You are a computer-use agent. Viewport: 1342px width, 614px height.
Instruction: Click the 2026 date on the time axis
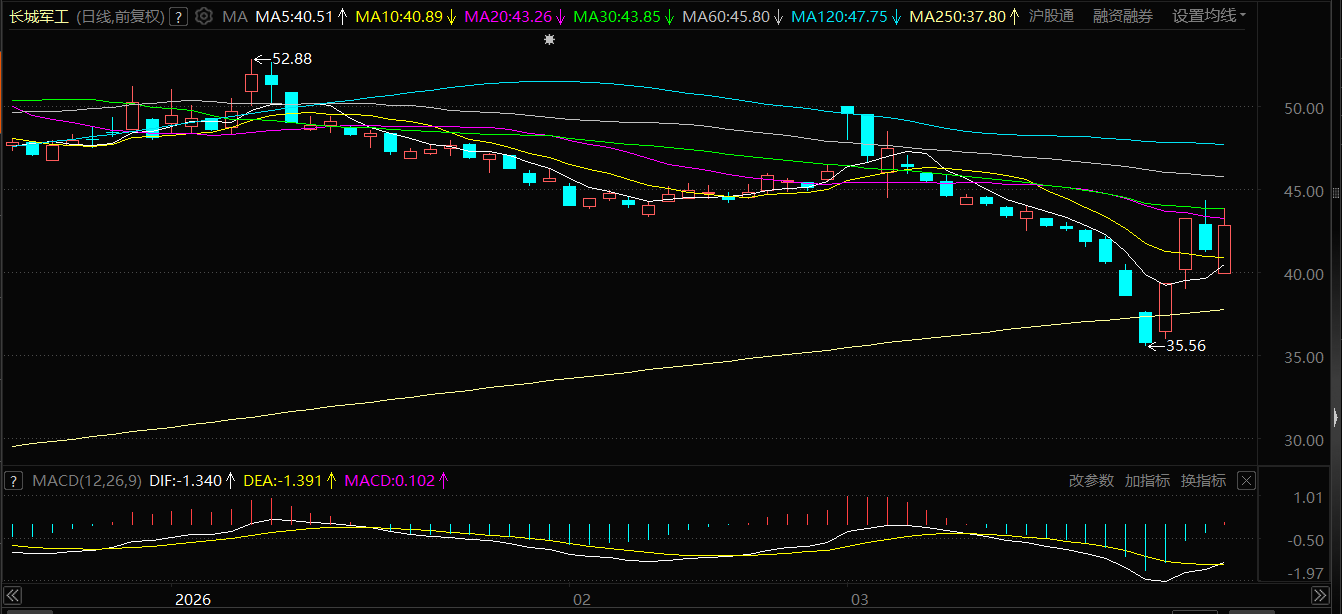click(193, 600)
